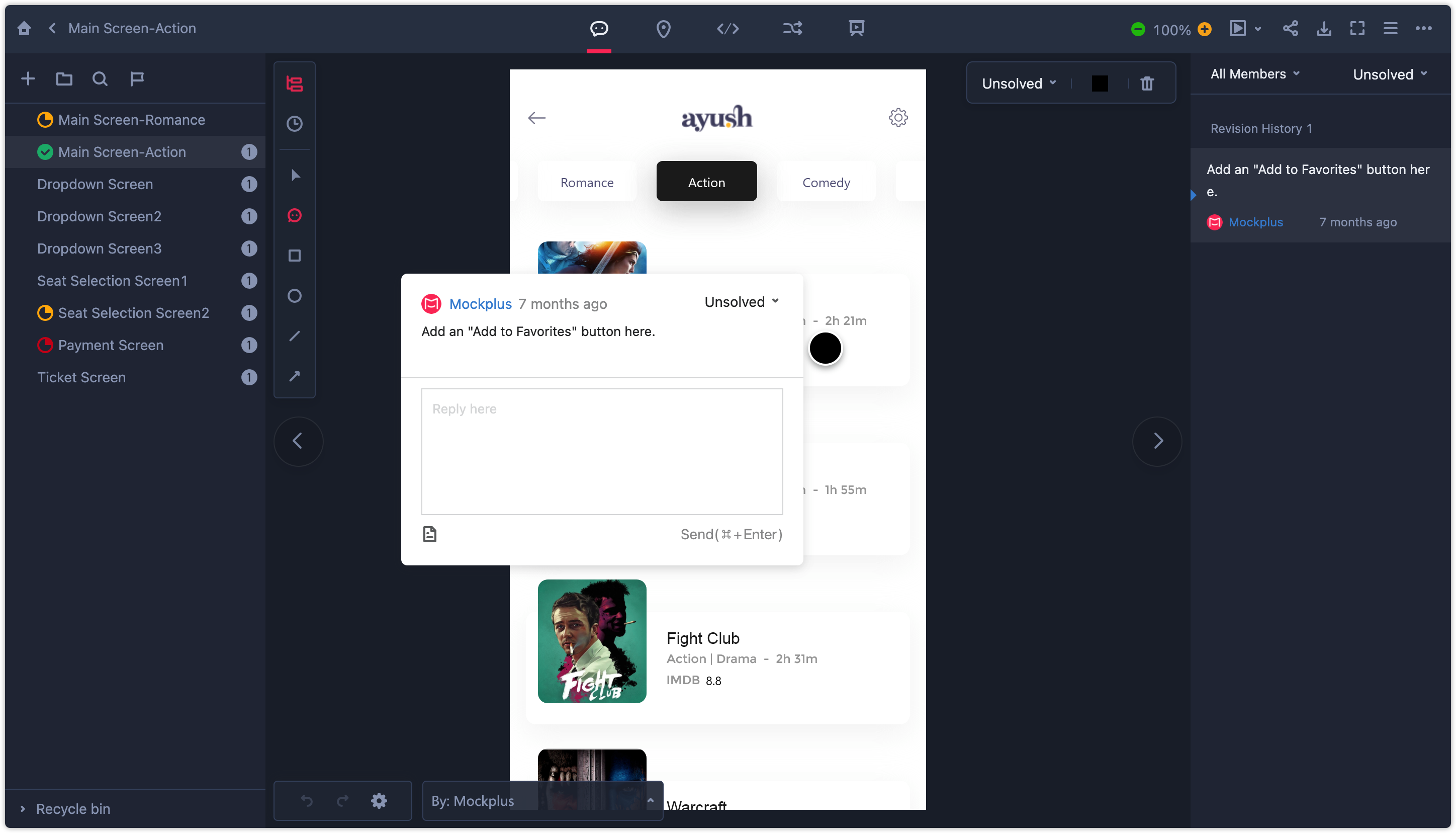Open black color swatch in comment toolbar
The width and height of the screenshot is (1456, 833).
1099,84
